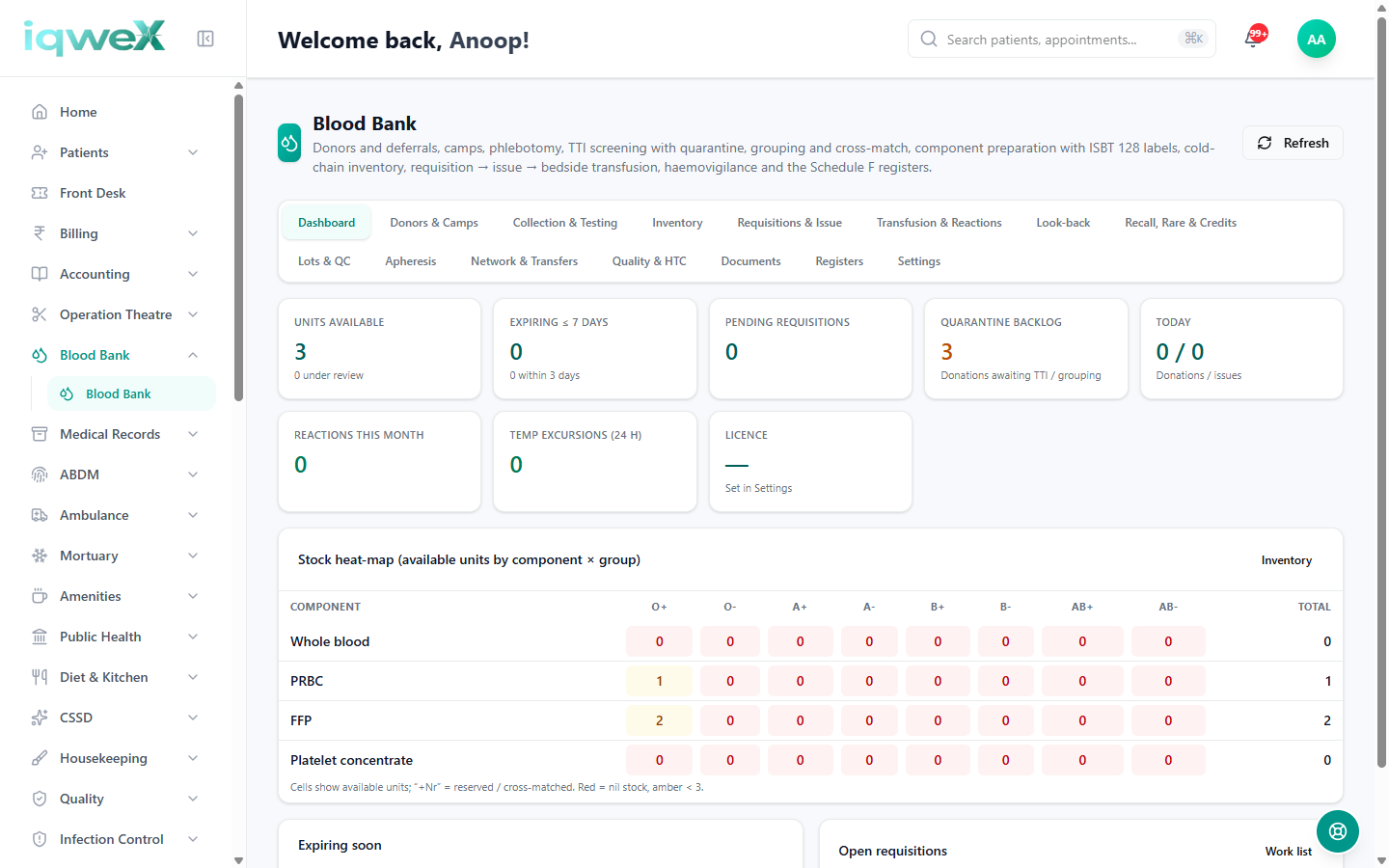Focus the Search patients, appointments field
Viewport: 1389px width, 868px height.
(x=1062, y=39)
